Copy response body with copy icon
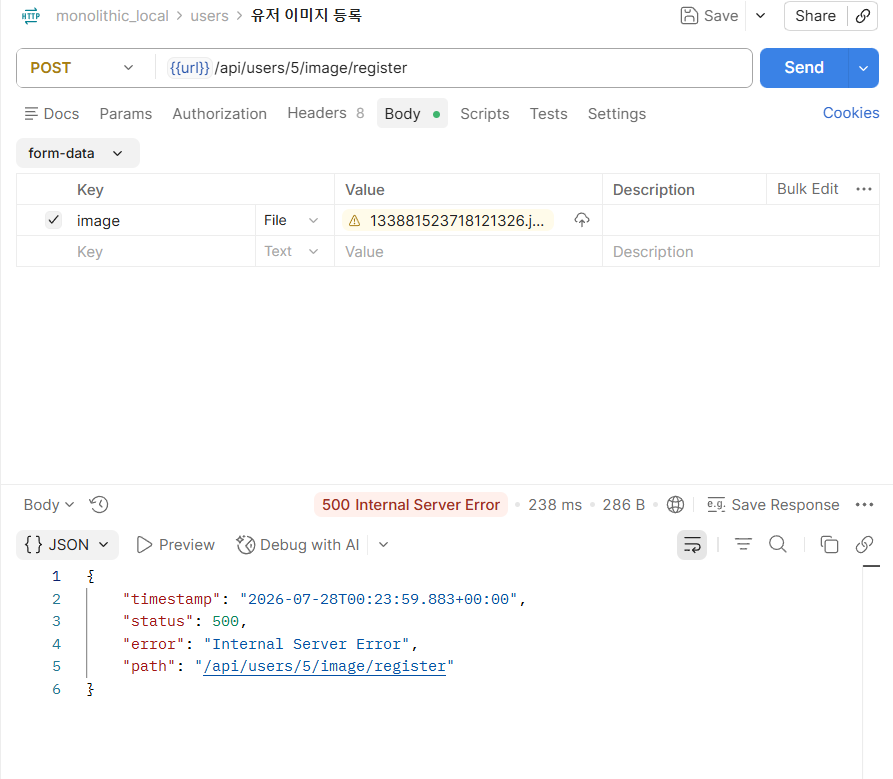This screenshot has height=779, width=893. point(829,545)
